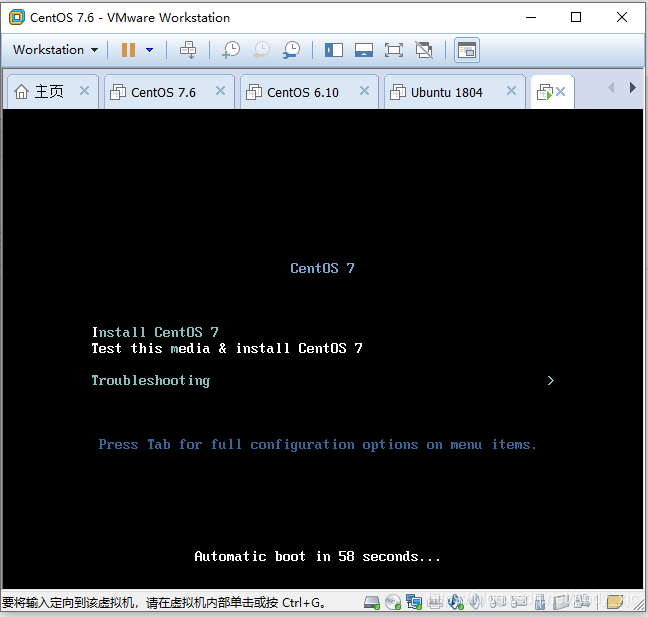Viewport: 648px width, 617px height.
Task: Send Ctrl+Alt+Del to the VM
Action: pyautogui.click(x=188, y=50)
